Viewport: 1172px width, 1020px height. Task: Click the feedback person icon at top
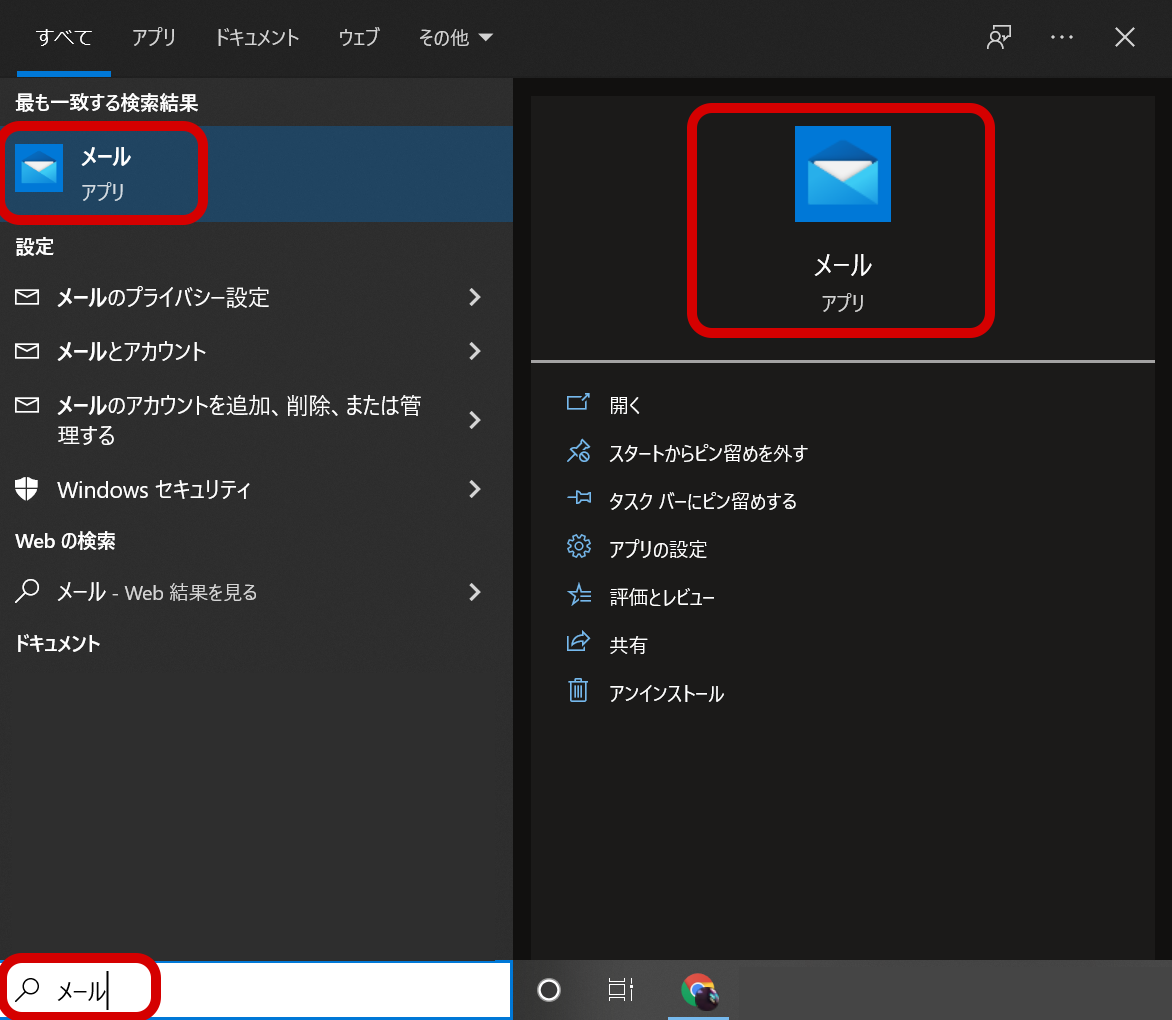(x=998, y=38)
